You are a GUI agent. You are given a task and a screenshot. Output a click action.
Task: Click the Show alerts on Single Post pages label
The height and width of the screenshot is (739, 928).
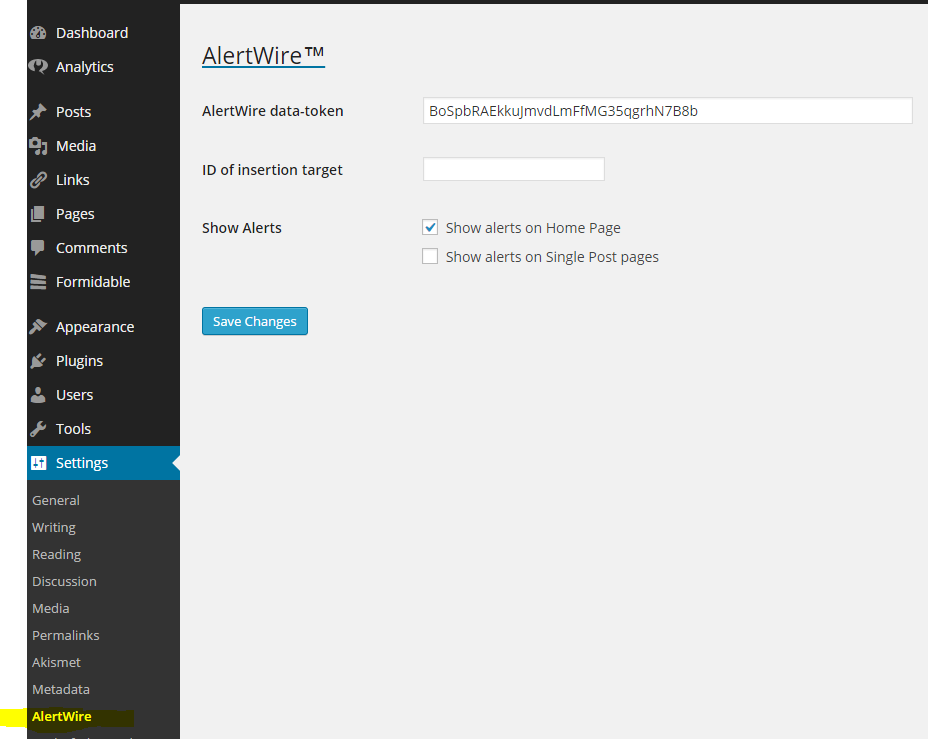[x=552, y=257]
